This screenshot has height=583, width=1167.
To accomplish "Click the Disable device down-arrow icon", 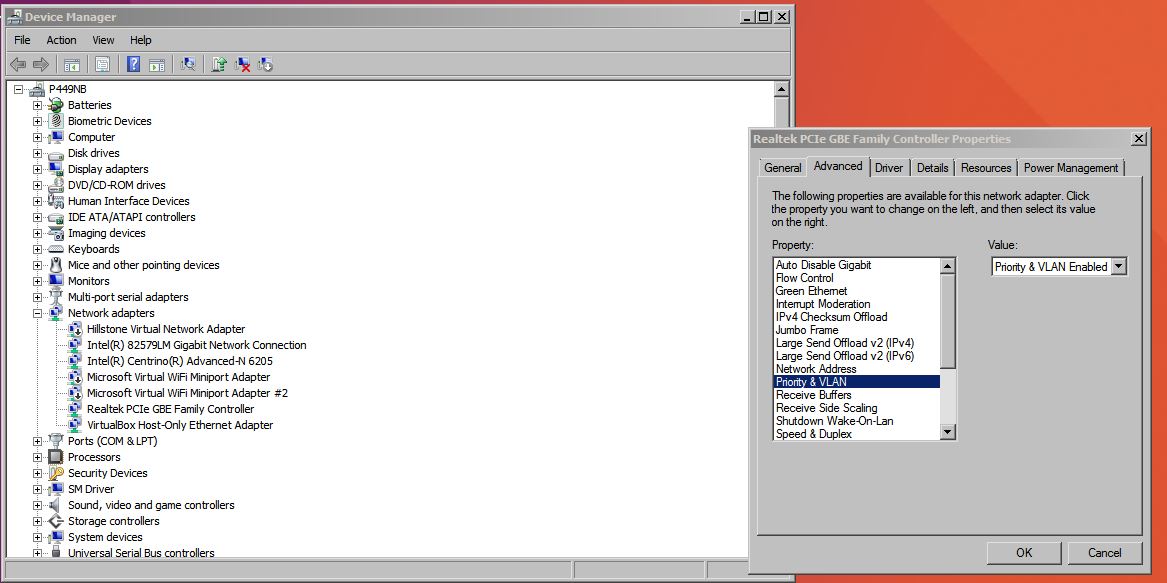I will pyautogui.click(x=266, y=65).
